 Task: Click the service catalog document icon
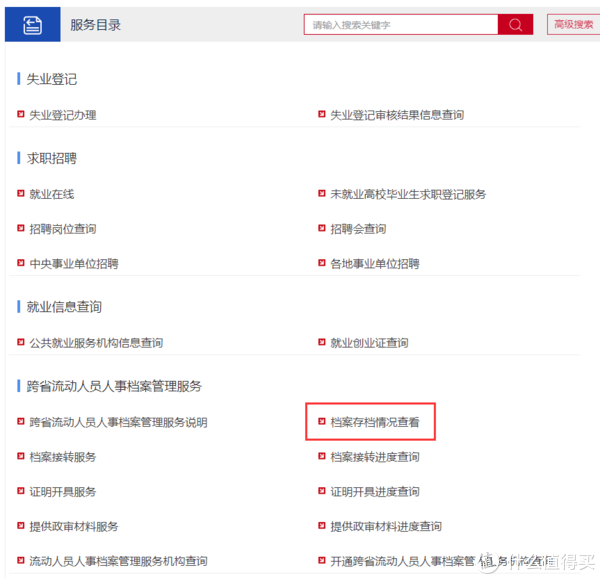(x=33, y=25)
